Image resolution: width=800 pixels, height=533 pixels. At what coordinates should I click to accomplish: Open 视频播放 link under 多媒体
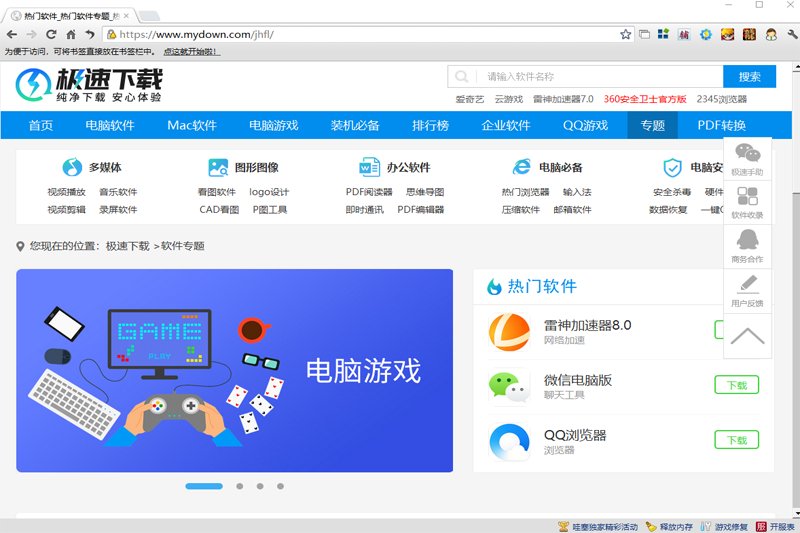click(x=66, y=192)
